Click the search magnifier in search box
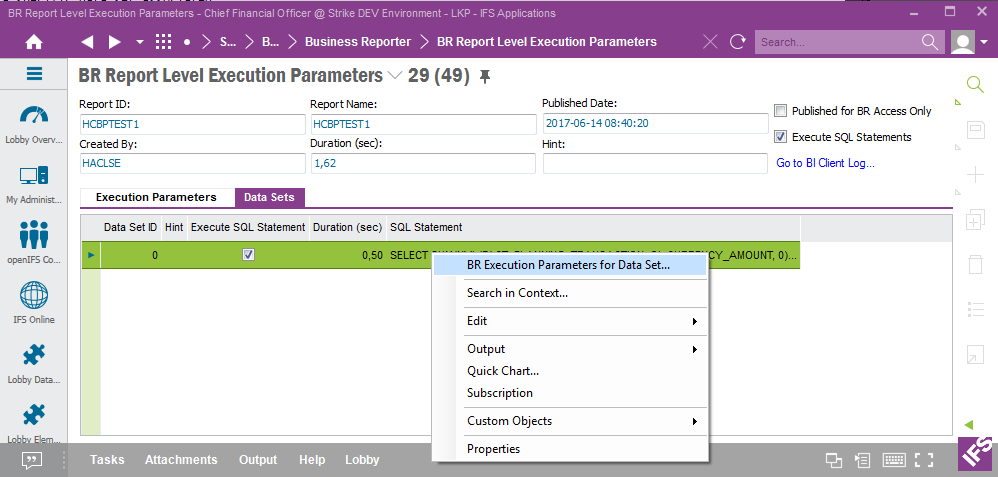This screenshot has height=477, width=998. (x=930, y=42)
